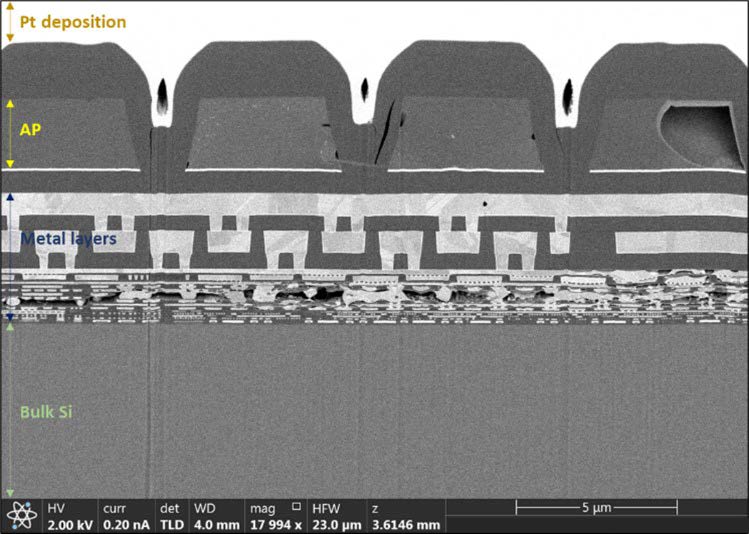This screenshot has width=749, height=534.
Task: Select the WD 4.0 mm databar entry
Action: 216,517
